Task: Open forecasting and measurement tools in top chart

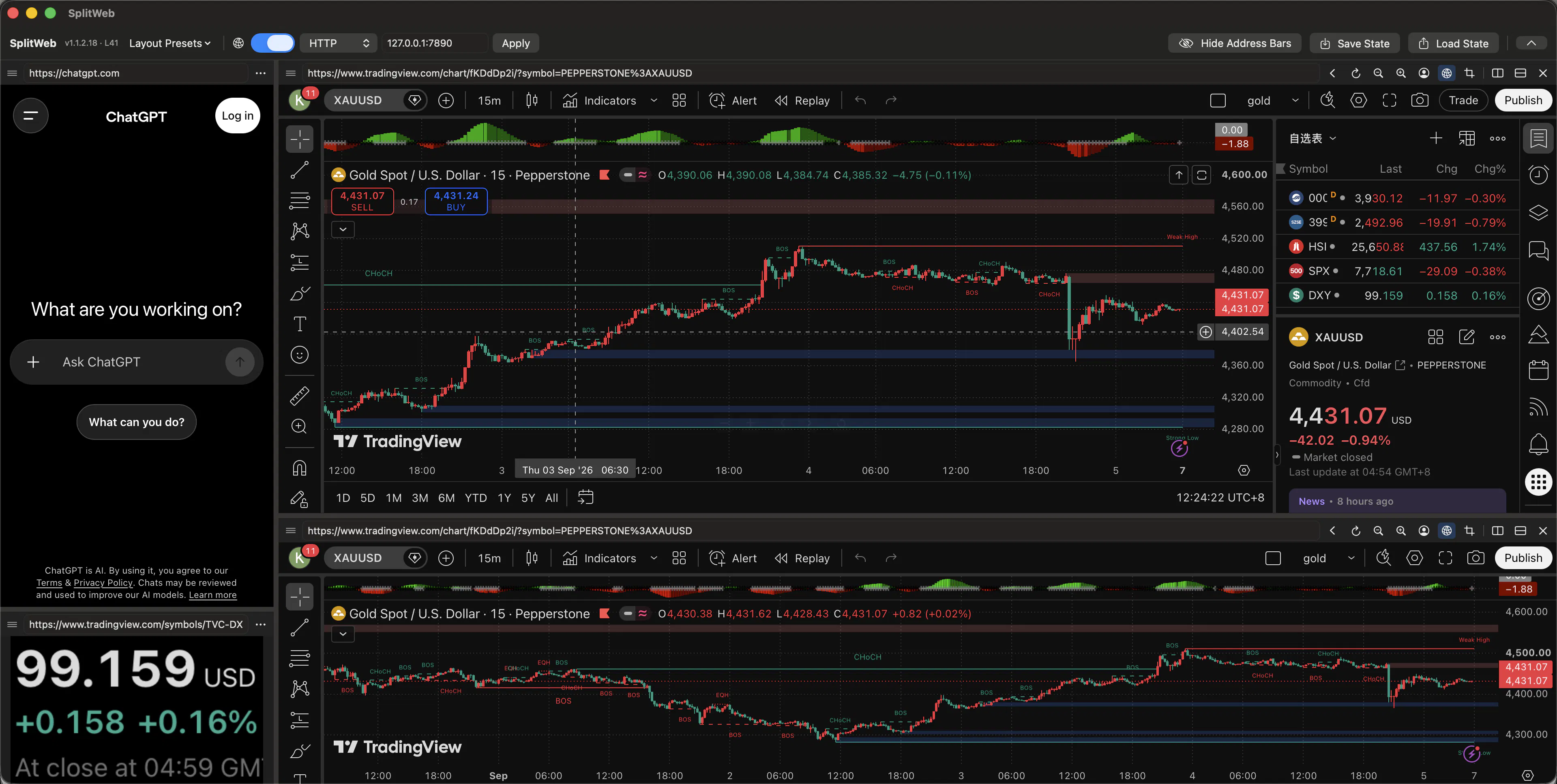Action: (299, 262)
